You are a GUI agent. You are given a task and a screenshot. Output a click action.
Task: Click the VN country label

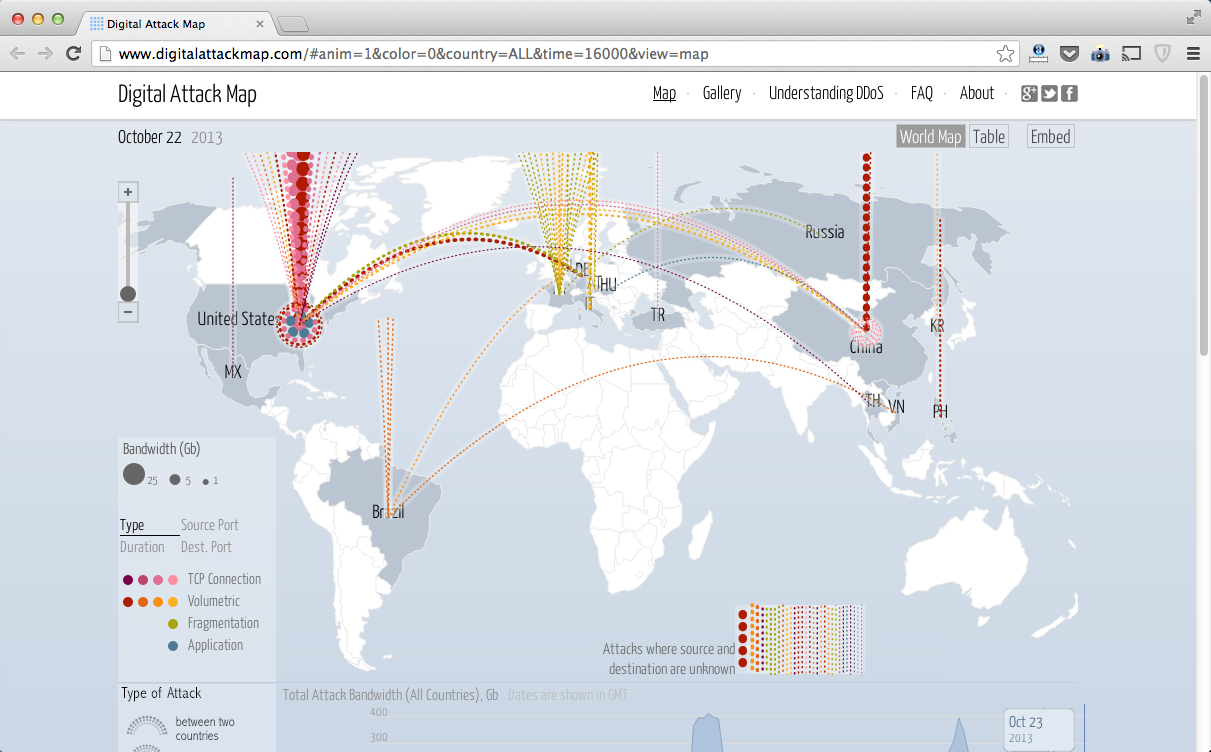click(x=897, y=407)
